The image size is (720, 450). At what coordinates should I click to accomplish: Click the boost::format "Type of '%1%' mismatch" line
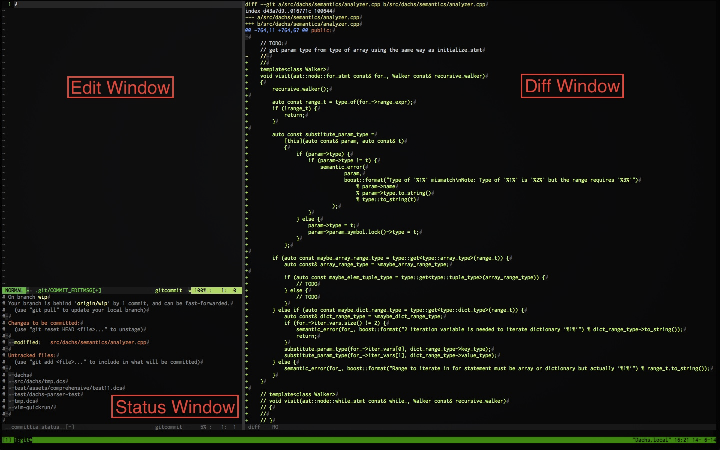tap(492, 180)
